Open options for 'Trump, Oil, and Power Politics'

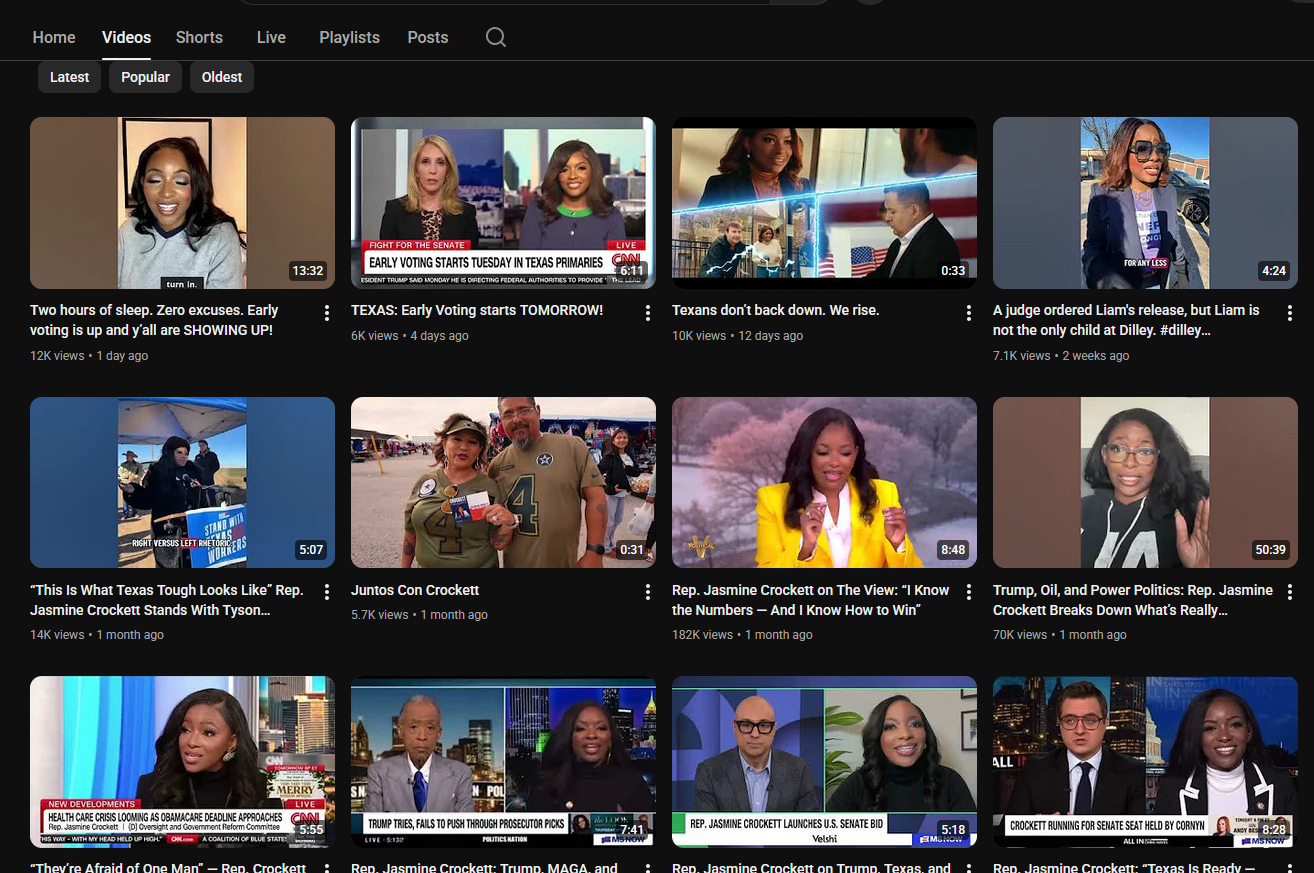point(1290,593)
